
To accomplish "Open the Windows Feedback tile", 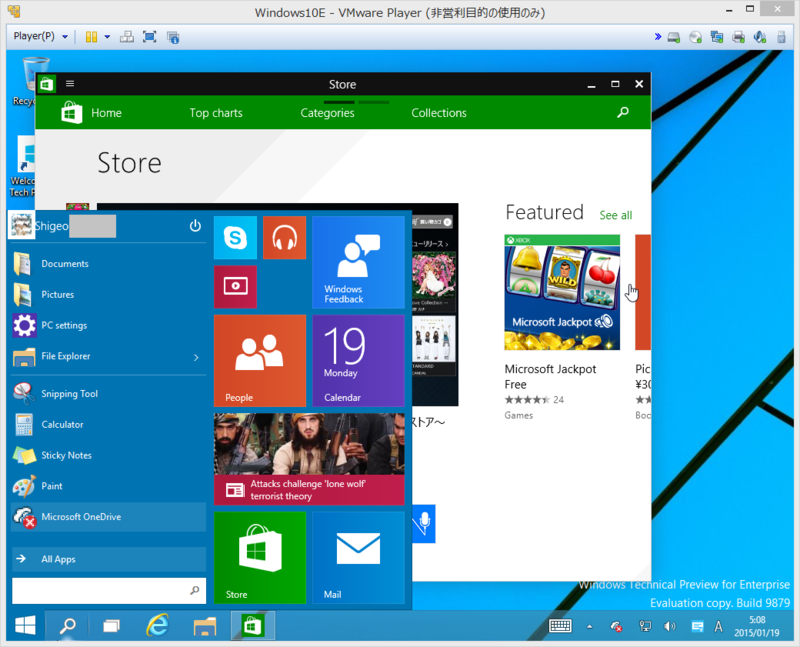I will [x=358, y=262].
